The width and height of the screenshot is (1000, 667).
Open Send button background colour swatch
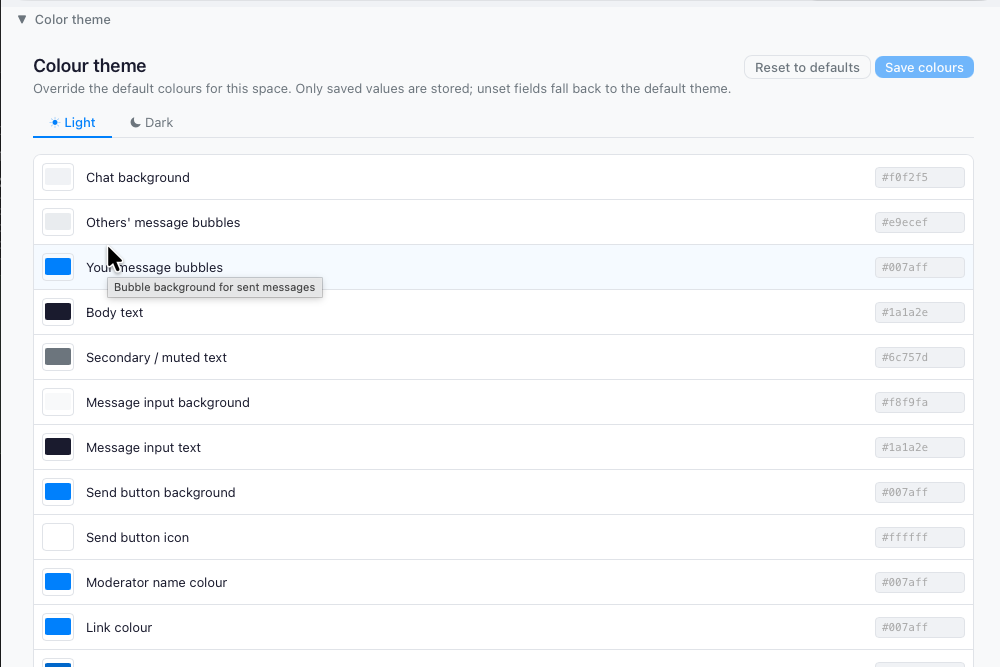click(58, 492)
